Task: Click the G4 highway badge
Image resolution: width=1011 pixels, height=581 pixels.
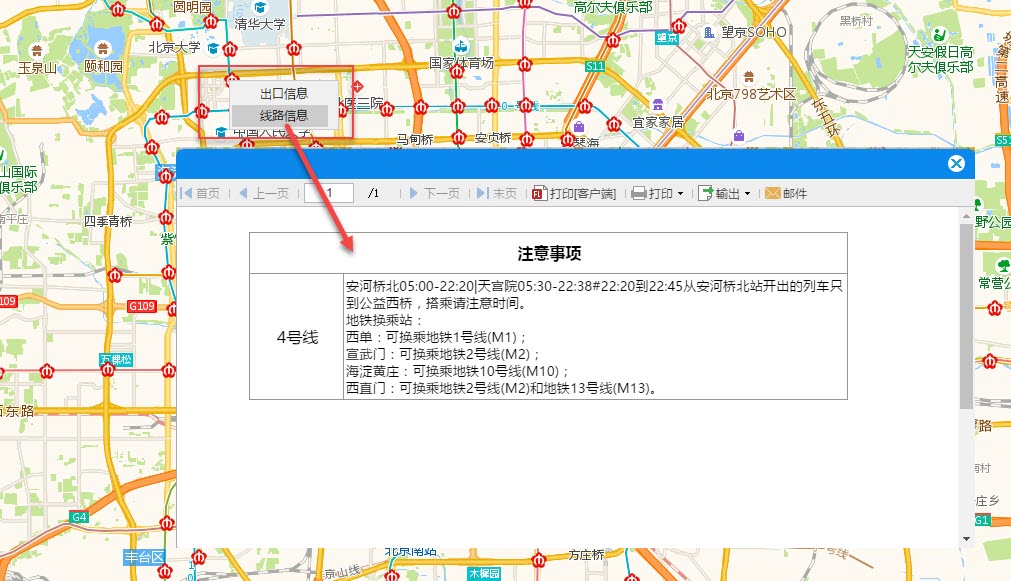Action: [79, 517]
